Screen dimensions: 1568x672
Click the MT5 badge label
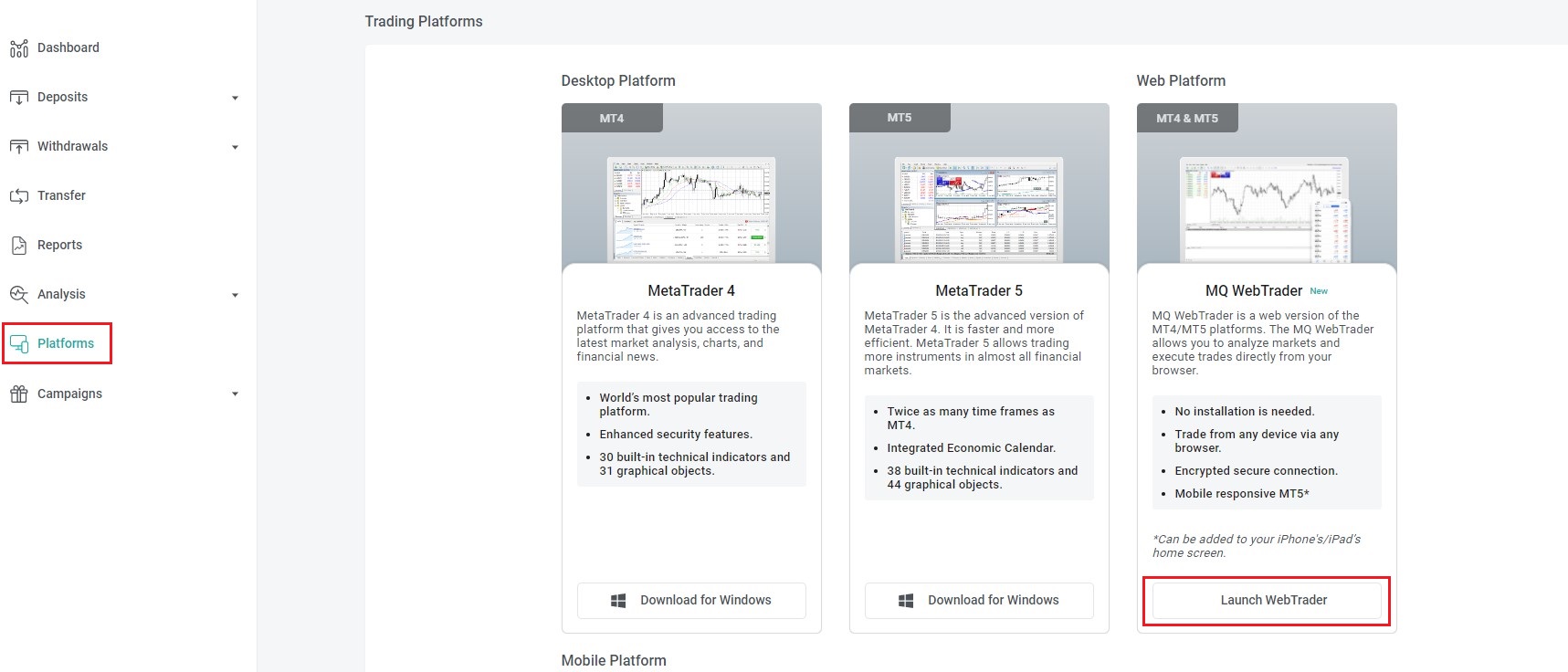pyautogui.click(x=900, y=118)
